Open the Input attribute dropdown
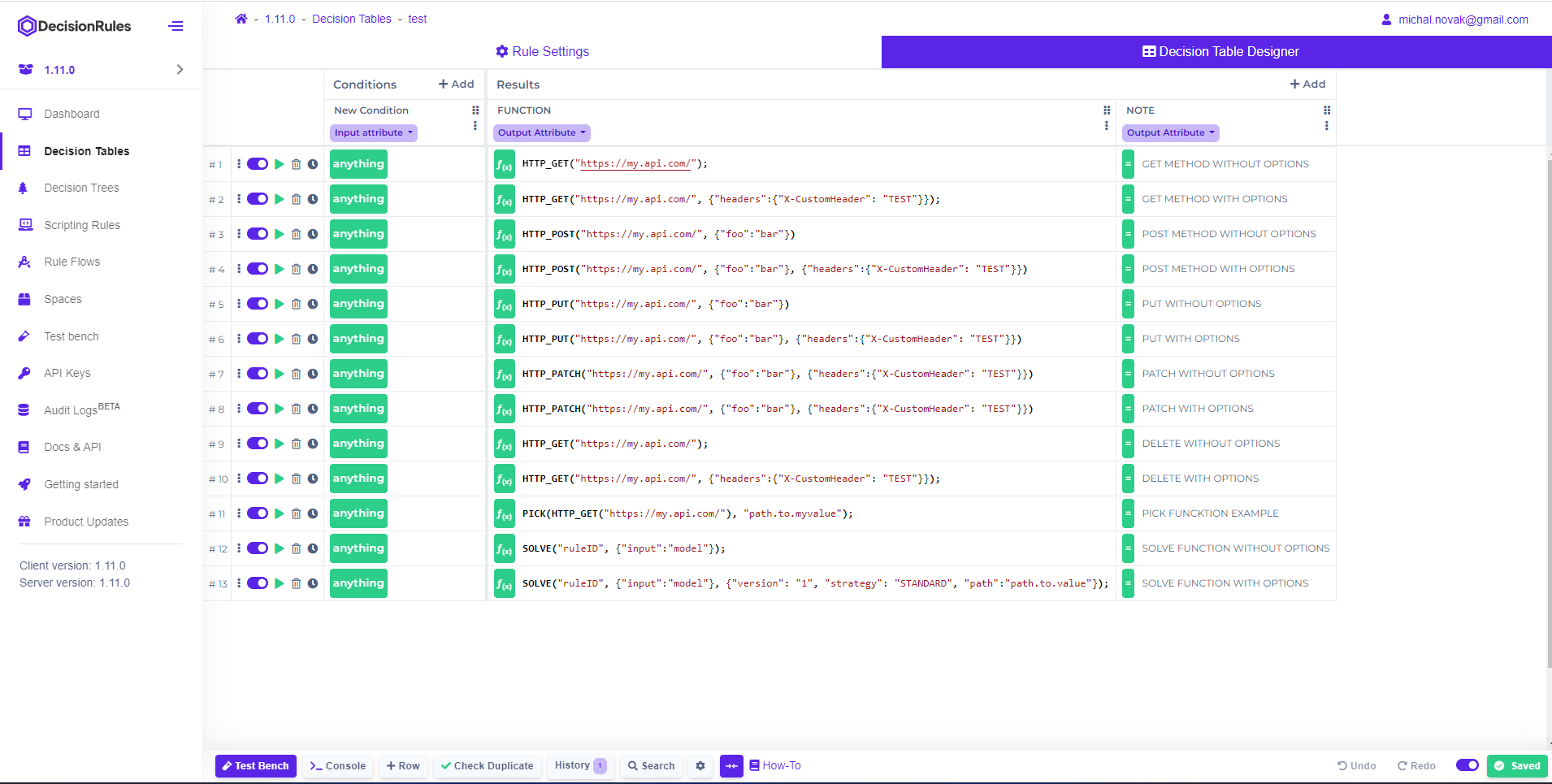Screen dimensions: 1552x784 click(x=373, y=132)
